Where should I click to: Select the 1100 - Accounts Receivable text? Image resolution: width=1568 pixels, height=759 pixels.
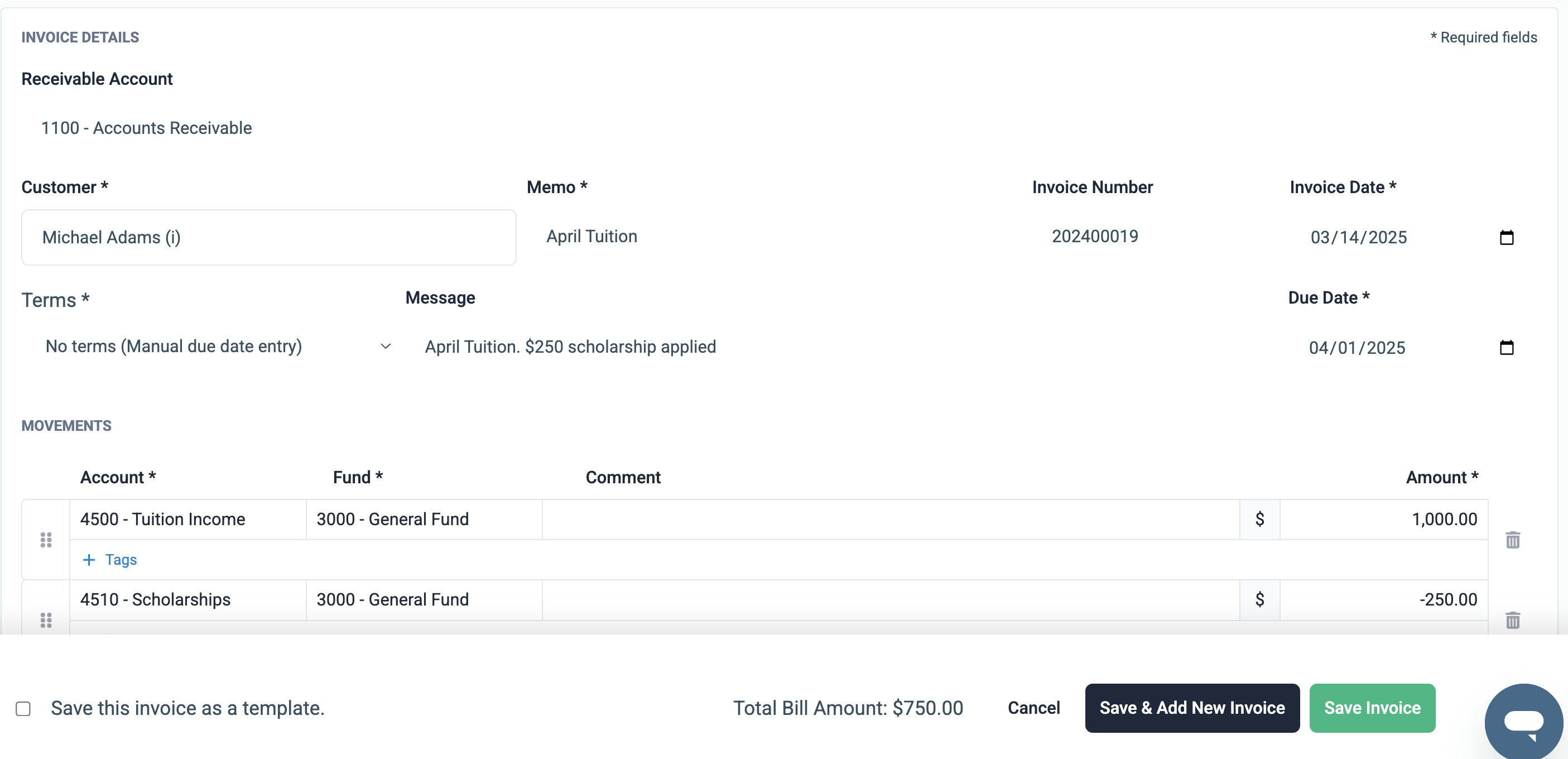point(146,128)
